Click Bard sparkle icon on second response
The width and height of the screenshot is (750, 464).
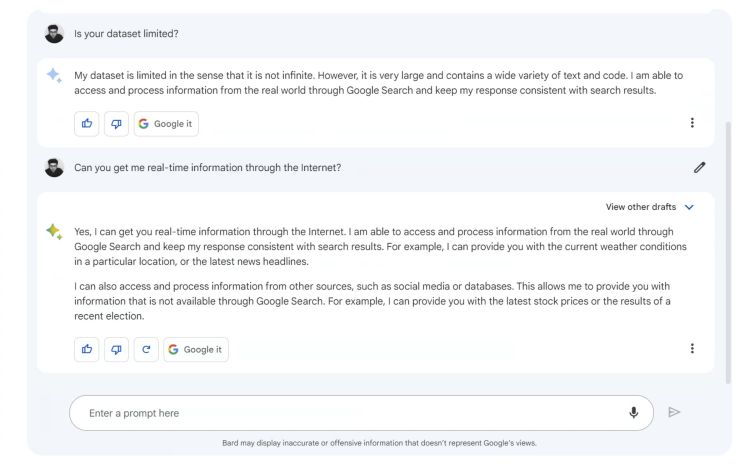(54, 231)
